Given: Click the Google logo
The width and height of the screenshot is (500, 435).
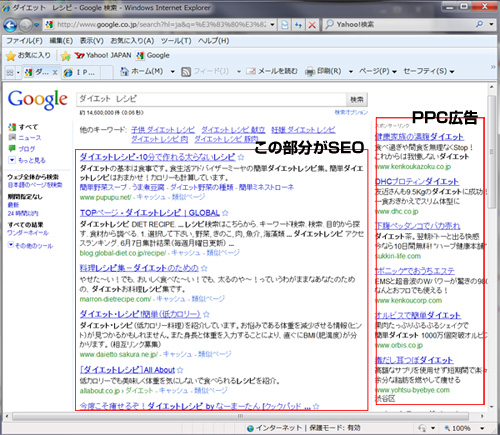Looking at the screenshot, I should [x=38, y=100].
